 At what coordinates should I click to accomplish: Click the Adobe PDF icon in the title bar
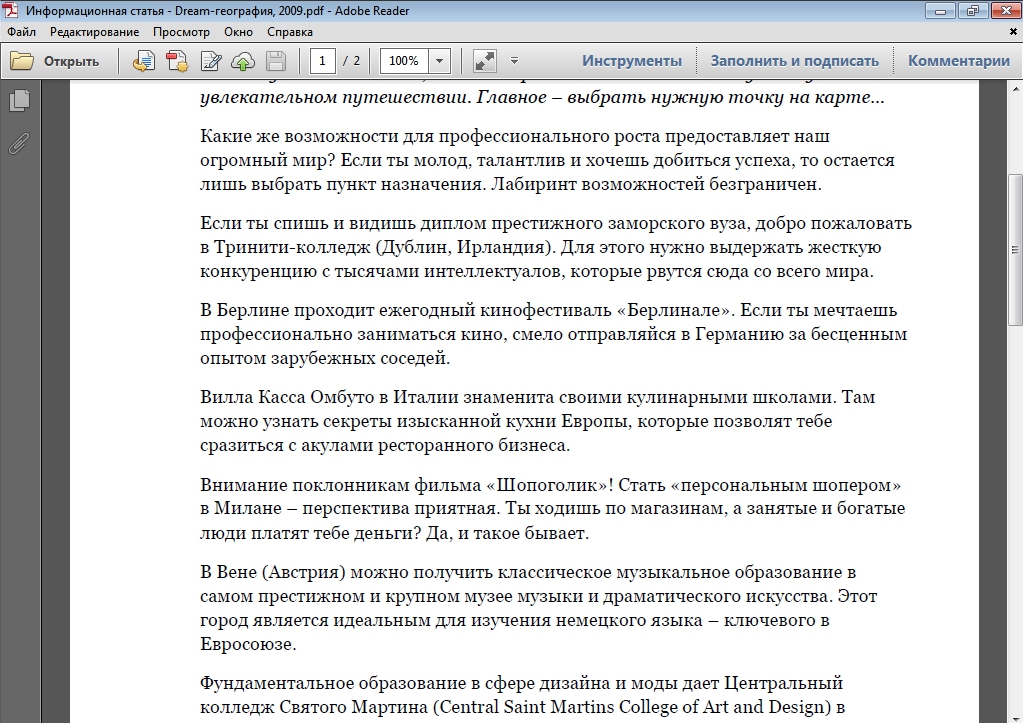[x=10, y=10]
